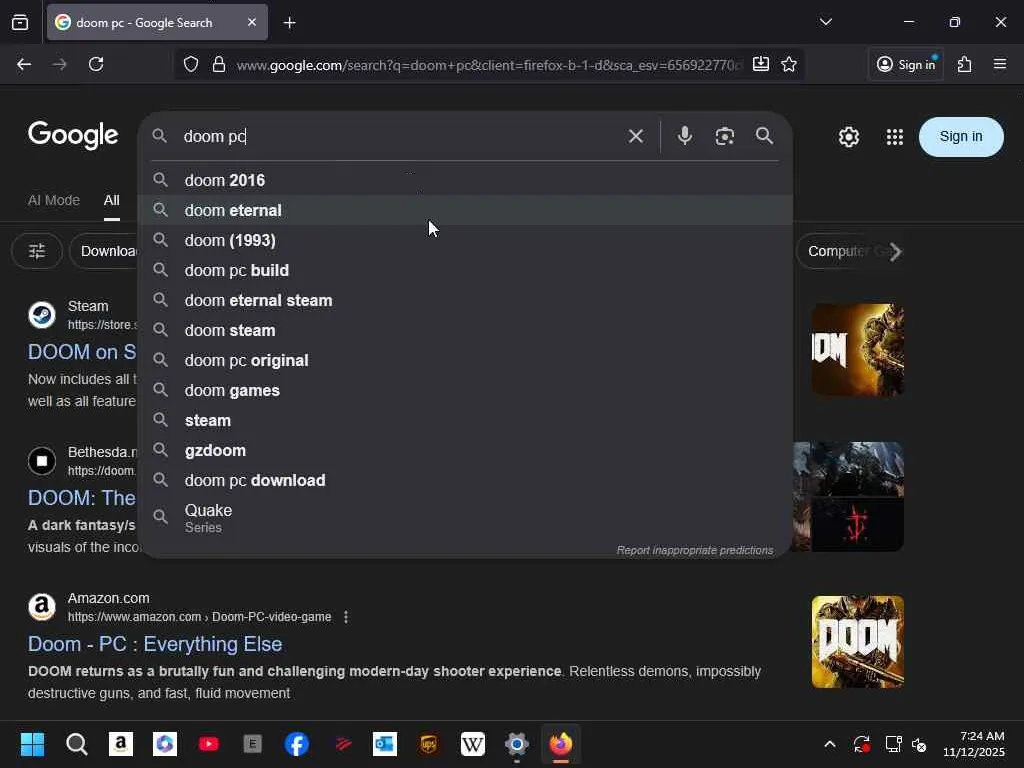Screen dimensions: 1024x768
Task: Clear the Google search box text
Action: [635, 136]
